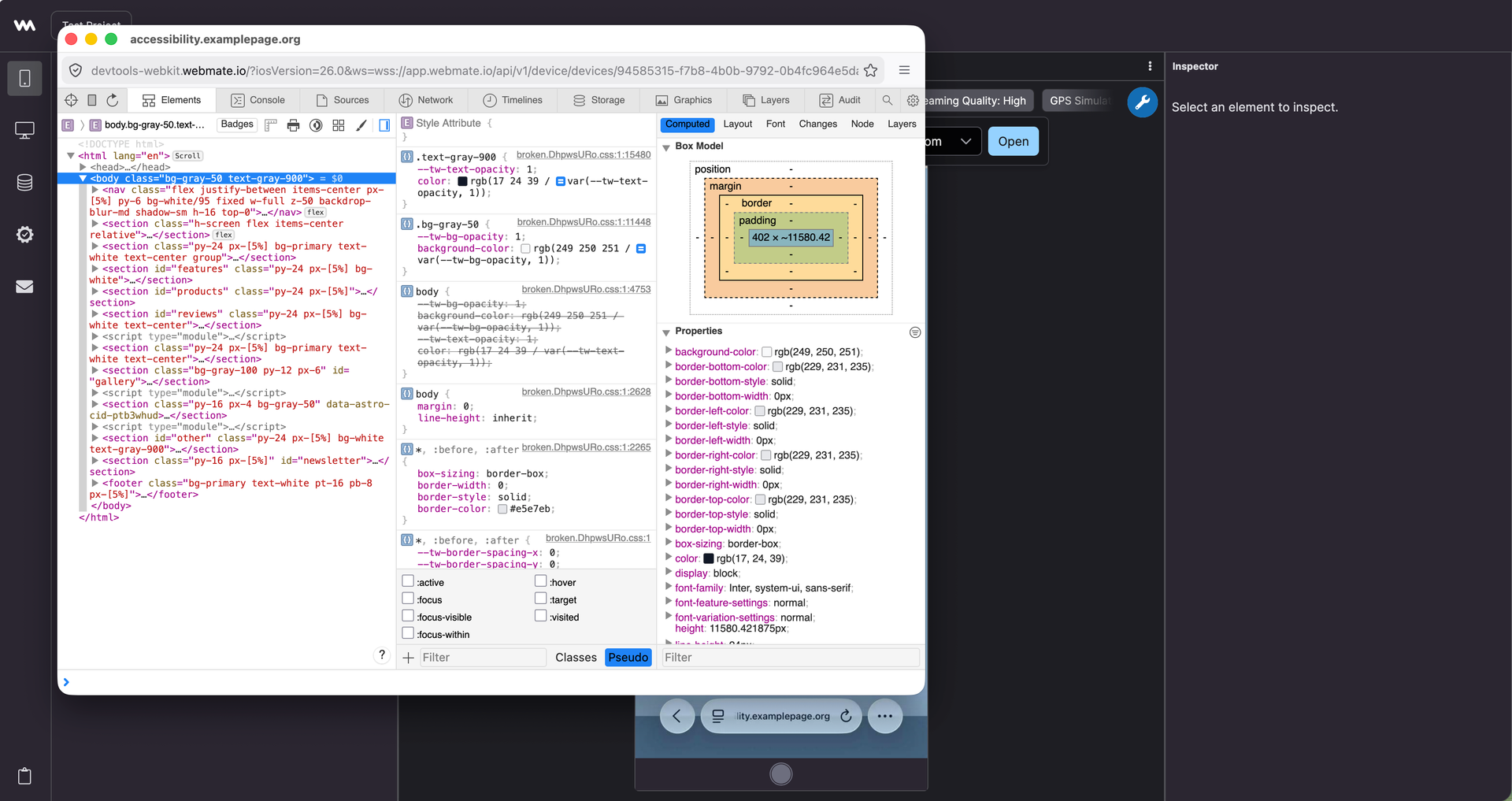Click the GPS Simulation button
The width and height of the screenshot is (1512, 801).
point(1079,101)
